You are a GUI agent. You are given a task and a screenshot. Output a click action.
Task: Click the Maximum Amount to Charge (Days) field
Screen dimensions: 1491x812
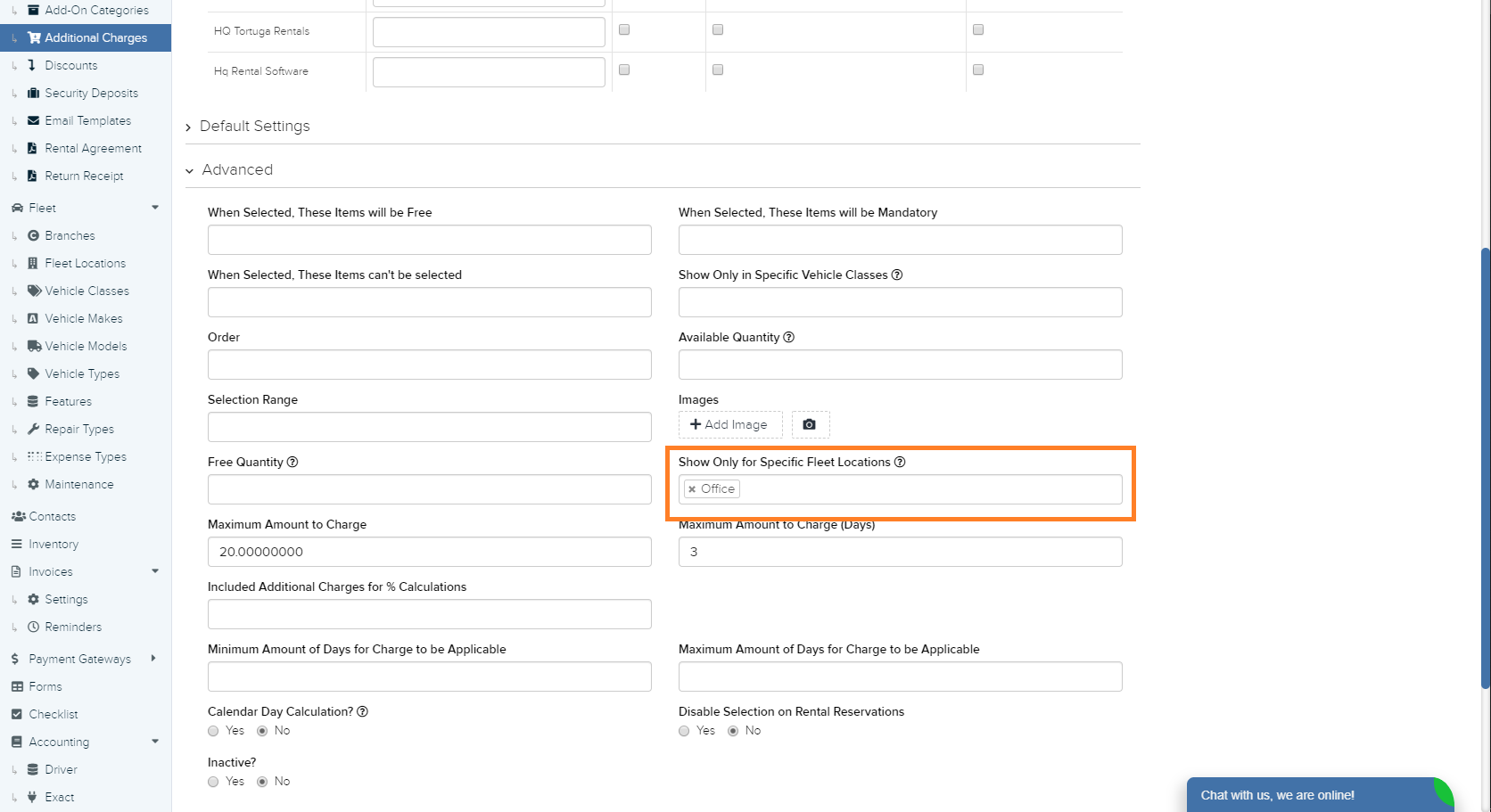901,552
